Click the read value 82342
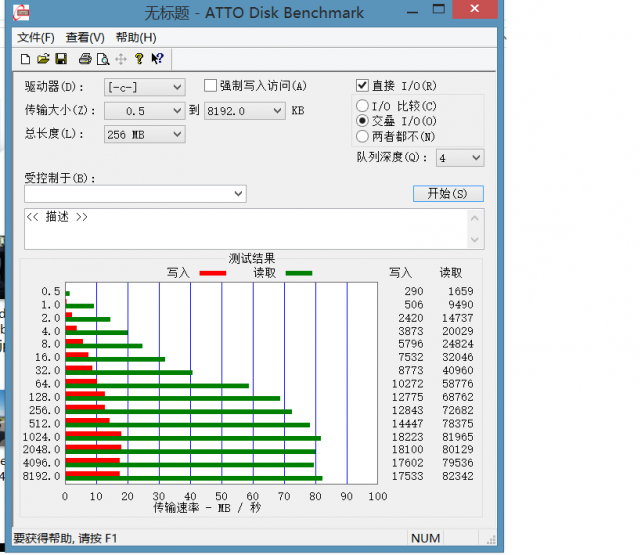640x555 pixels. (458, 476)
